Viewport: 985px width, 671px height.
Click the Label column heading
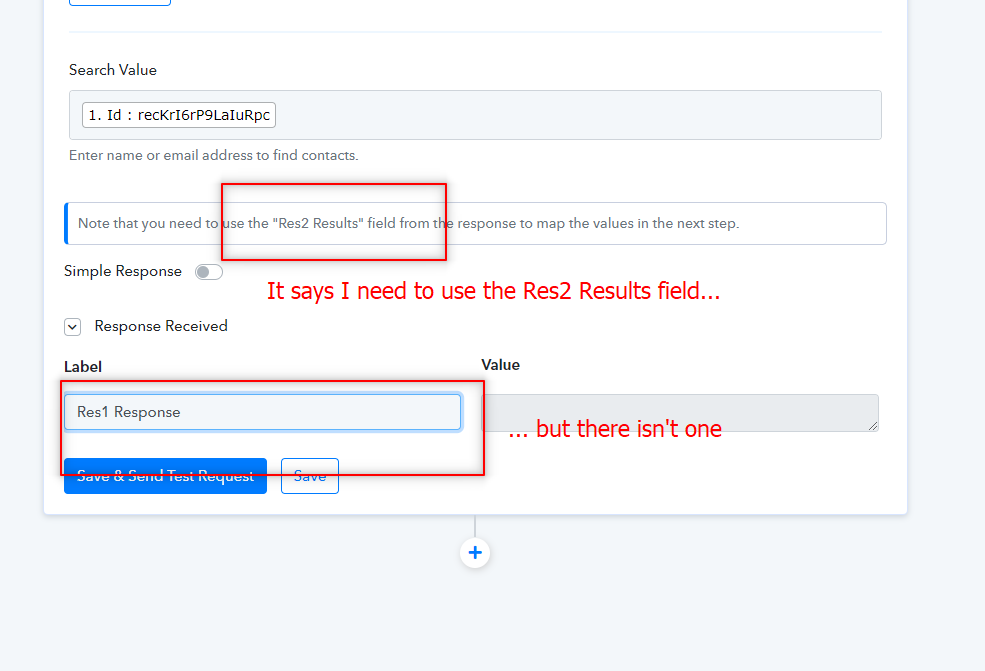tap(83, 367)
